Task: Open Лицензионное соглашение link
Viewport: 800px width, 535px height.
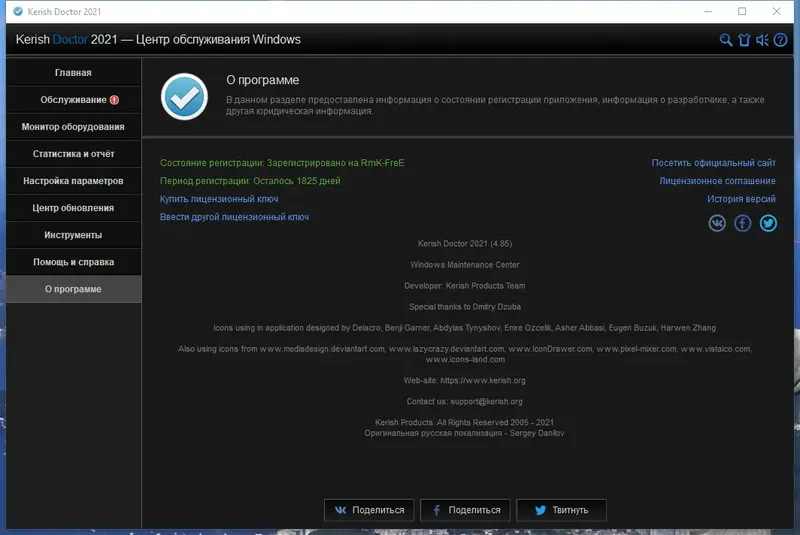Action: pyautogui.click(x=717, y=181)
